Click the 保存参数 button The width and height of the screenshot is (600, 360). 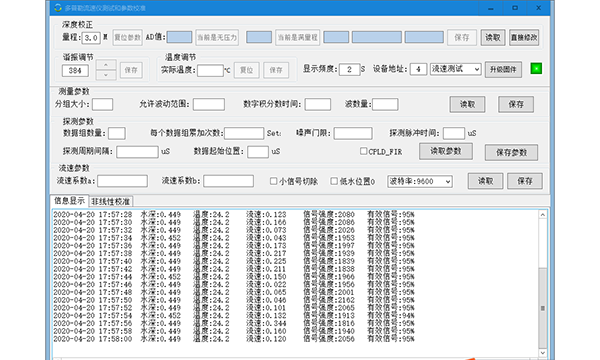511,152
